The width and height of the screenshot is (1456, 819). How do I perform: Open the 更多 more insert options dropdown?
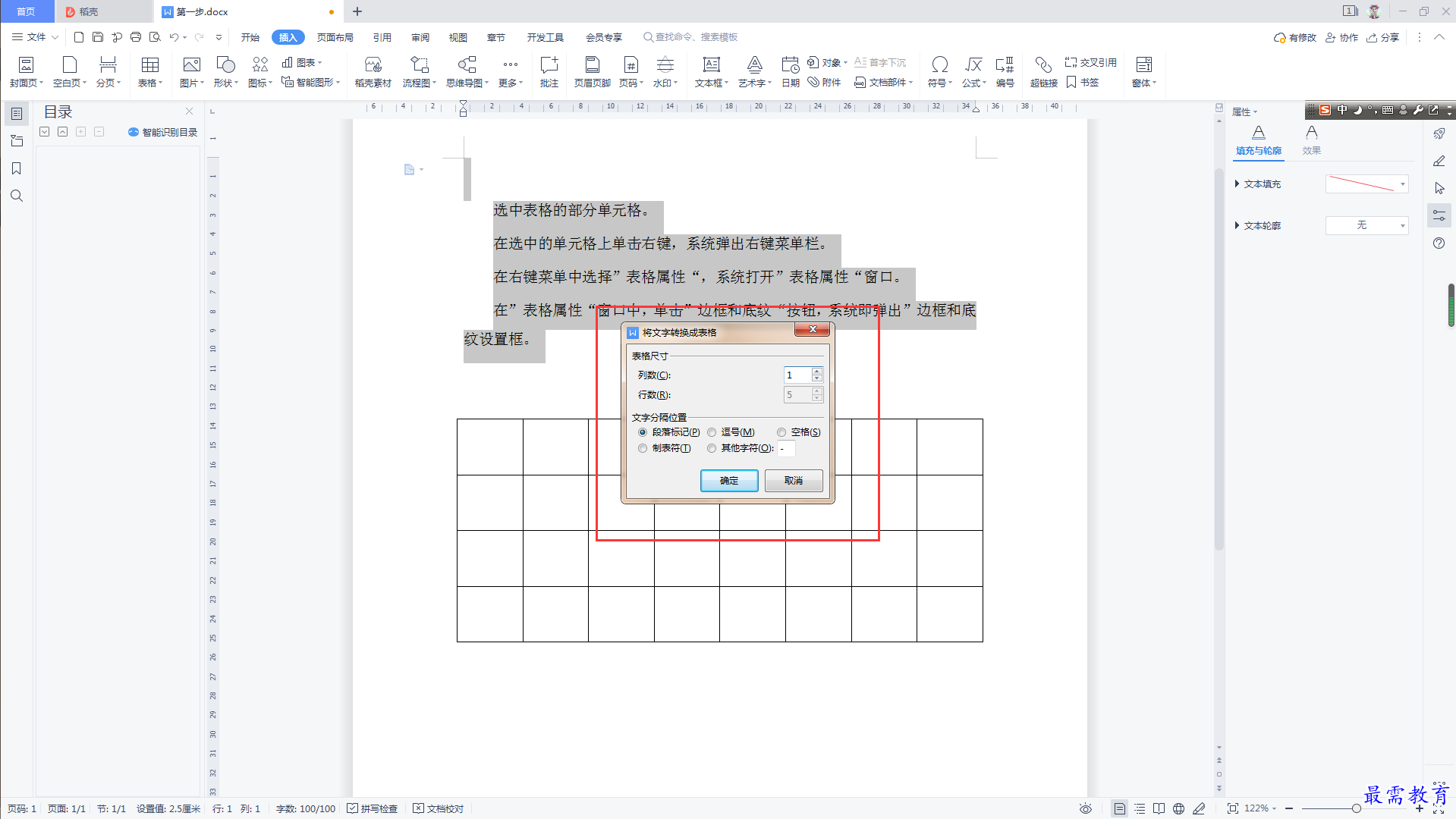coord(511,72)
